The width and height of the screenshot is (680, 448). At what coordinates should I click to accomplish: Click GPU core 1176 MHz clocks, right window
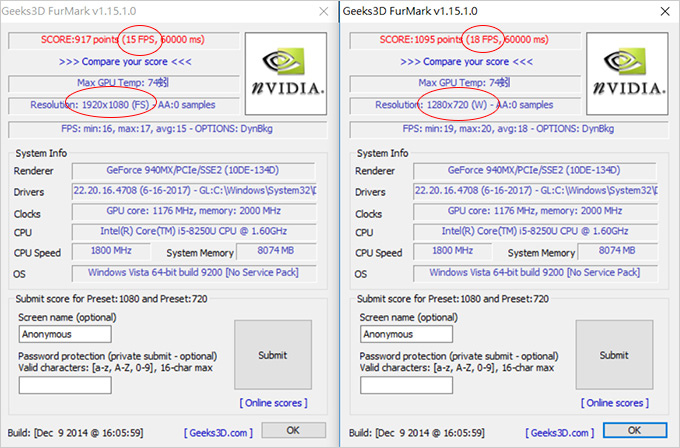click(536, 211)
